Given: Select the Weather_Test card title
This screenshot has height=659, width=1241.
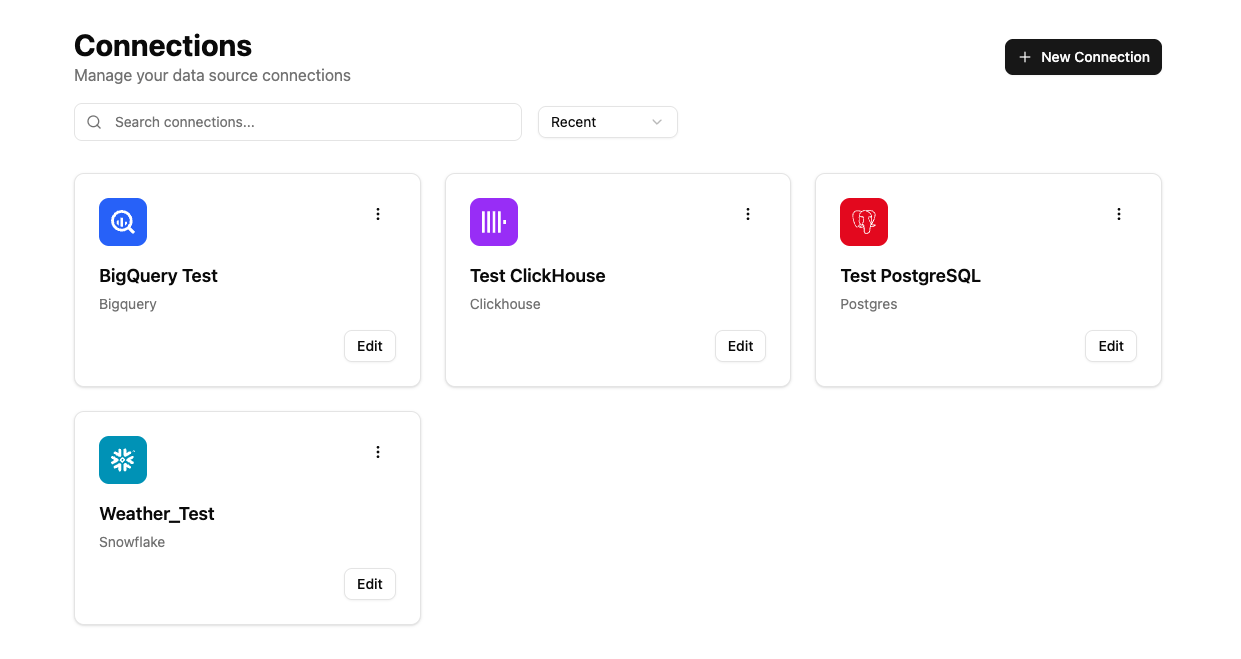Looking at the screenshot, I should pyautogui.click(x=157, y=514).
